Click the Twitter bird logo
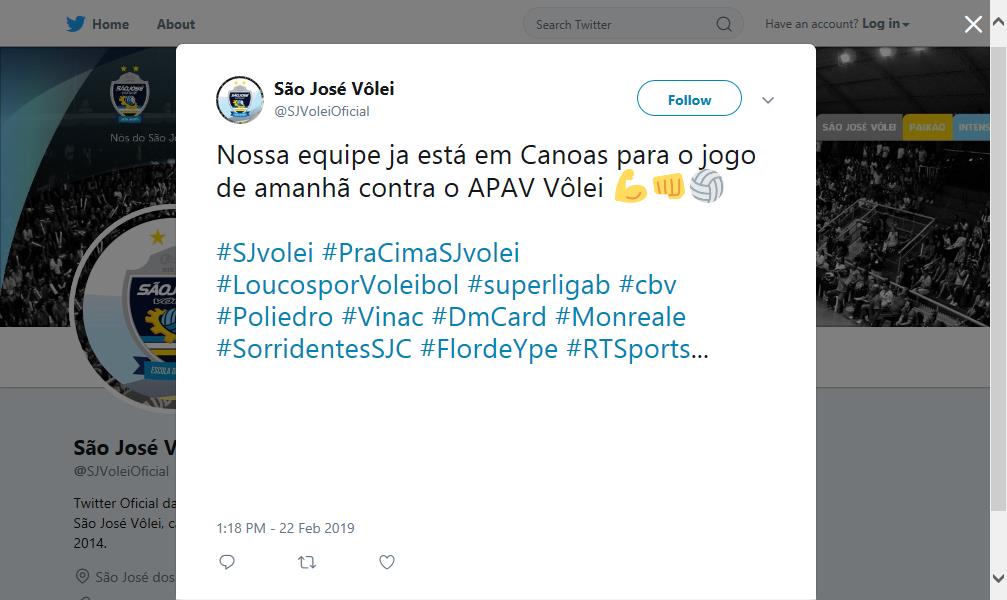This screenshot has width=1007, height=600. (75, 24)
